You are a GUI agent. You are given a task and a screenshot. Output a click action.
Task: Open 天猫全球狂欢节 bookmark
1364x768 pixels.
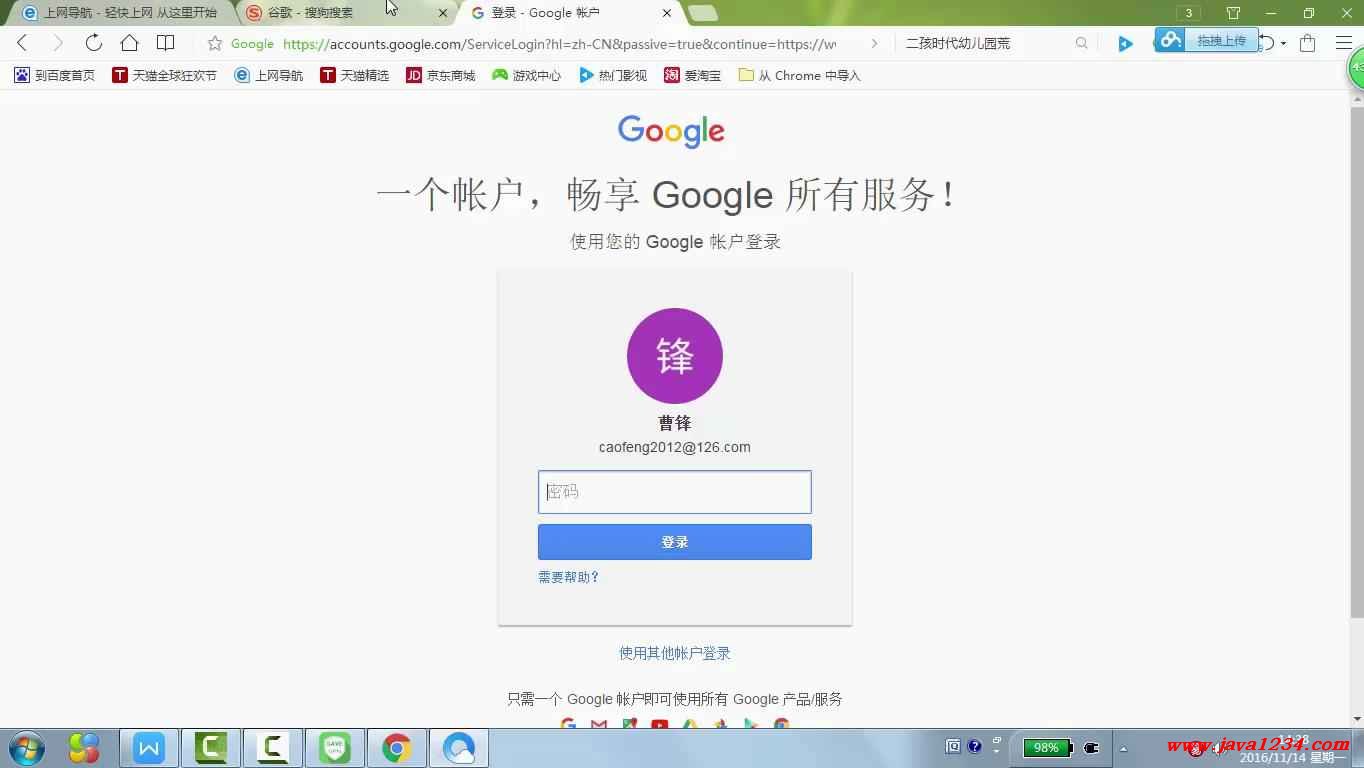[164, 75]
